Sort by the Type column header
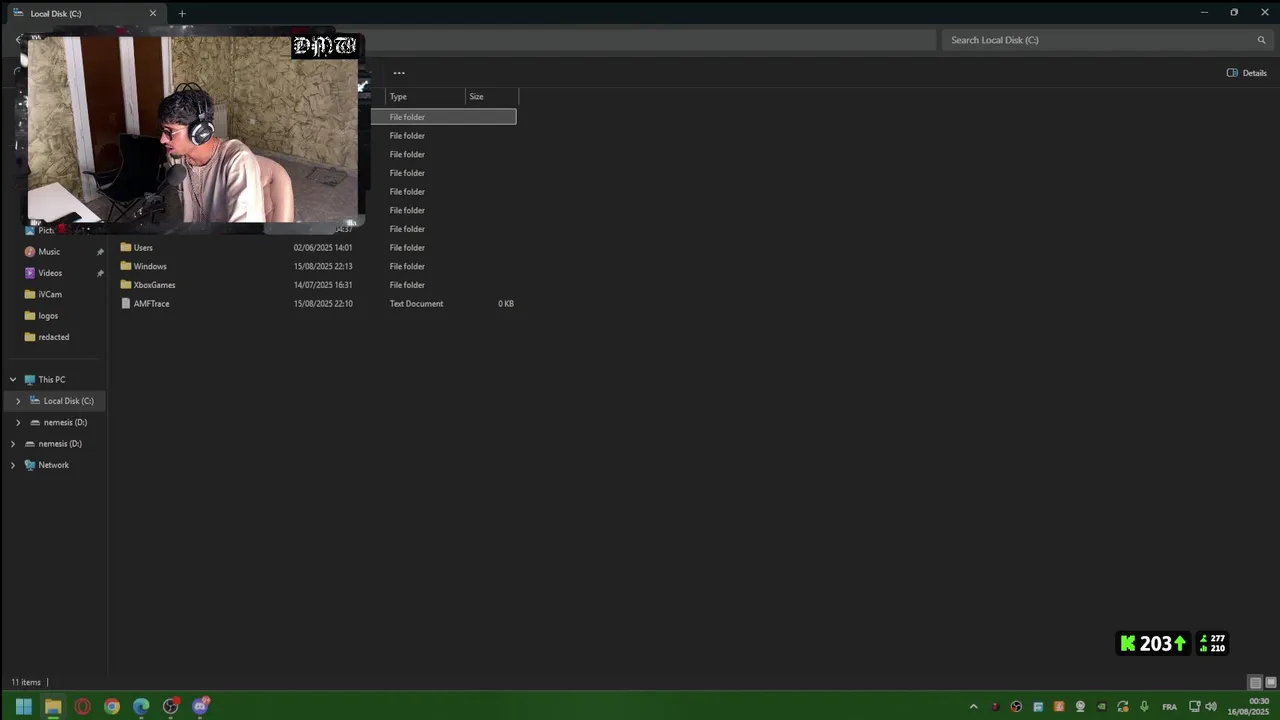Image resolution: width=1280 pixels, height=720 pixels. tap(425, 97)
